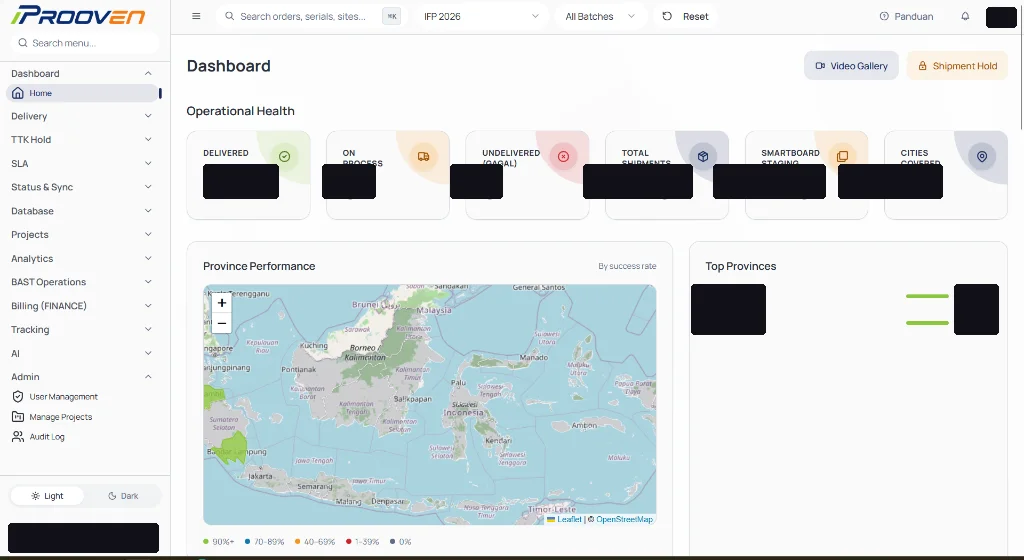Screen dimensions: 1024x560
Task: Click the Total Shipments box icon
Action: point(703,156)
